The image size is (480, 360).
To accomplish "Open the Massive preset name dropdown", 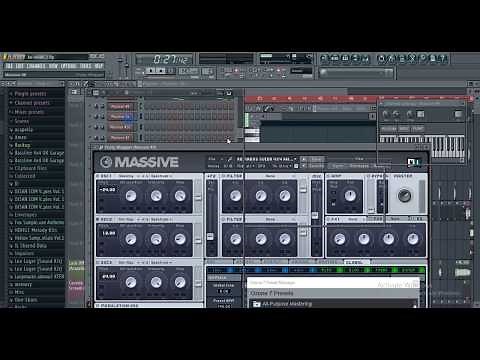I will (266, 159).
